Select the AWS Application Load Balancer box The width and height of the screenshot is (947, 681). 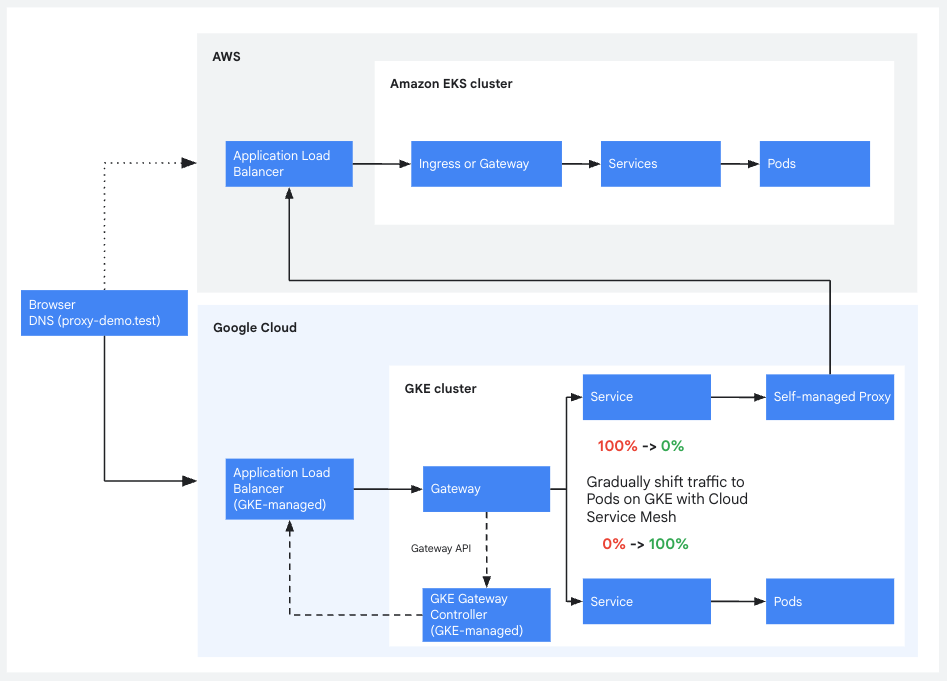(289, 164)
